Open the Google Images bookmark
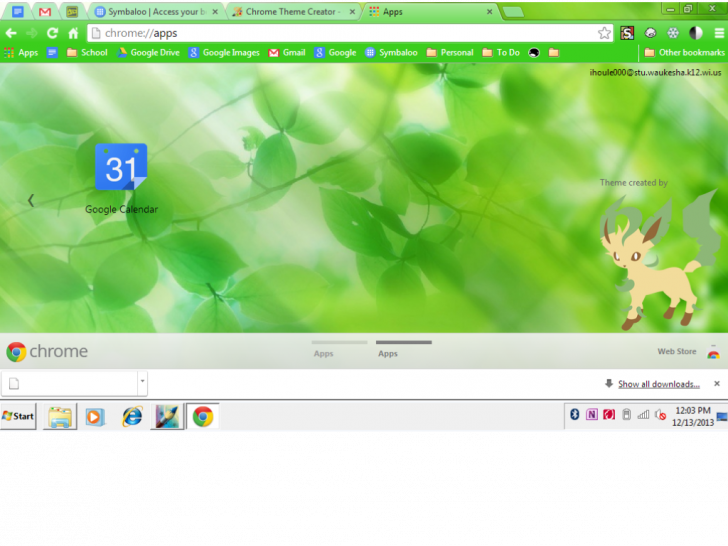 (x=224, y=52)
